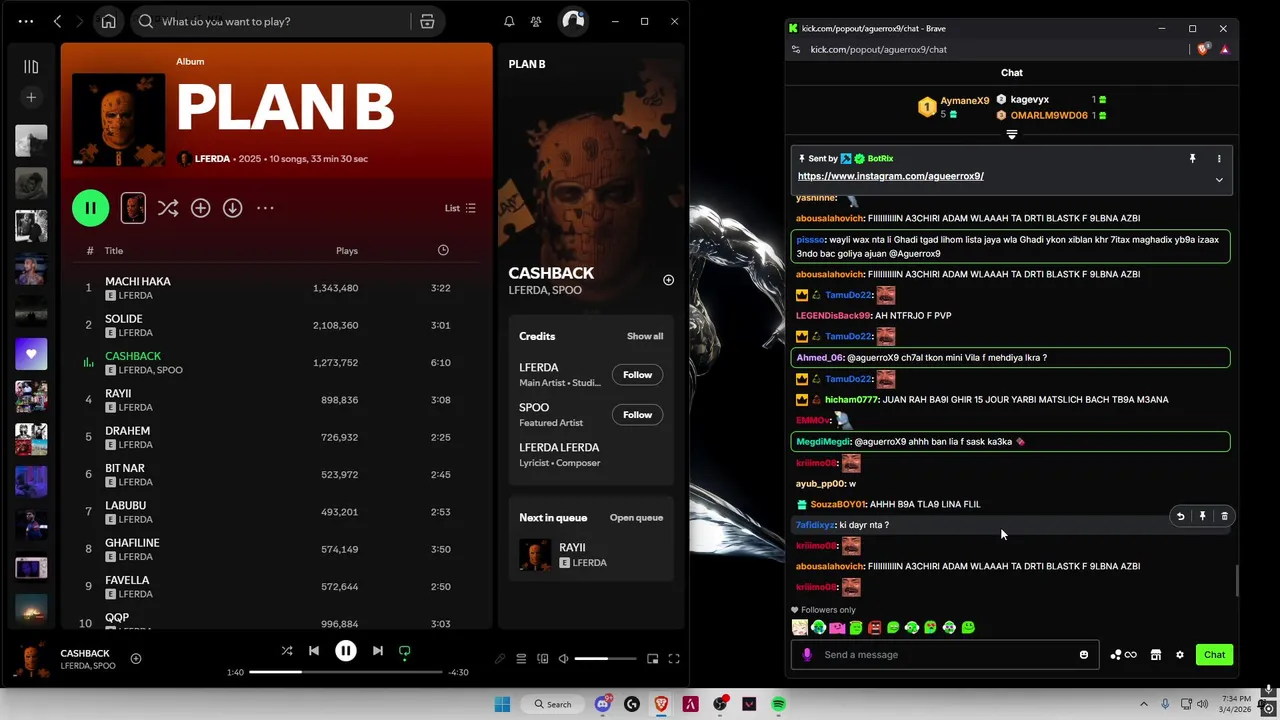Open queue from Next in queue card
Screen dimensions: 1280x720
[x=636, y=518]
